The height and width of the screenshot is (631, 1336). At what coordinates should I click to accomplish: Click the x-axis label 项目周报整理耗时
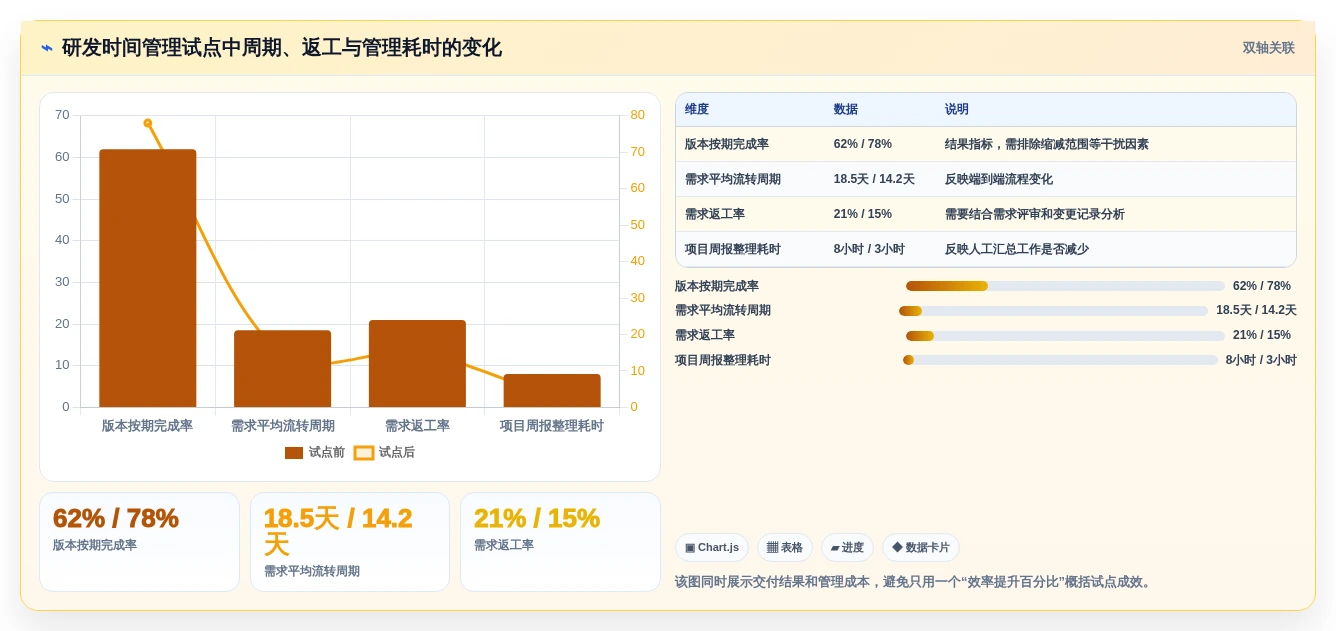(x=552, y=426)
